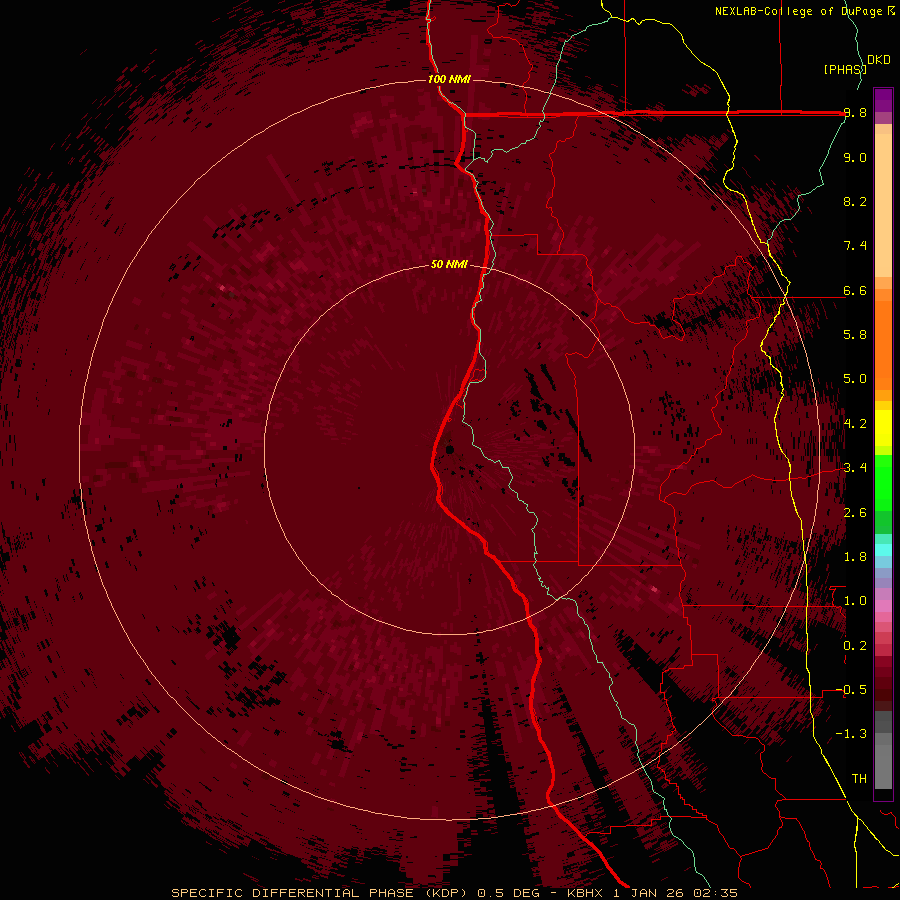900x900 pixels.
Task: Click the 1.8 value on the color scale
Action: tap(855, 557)
